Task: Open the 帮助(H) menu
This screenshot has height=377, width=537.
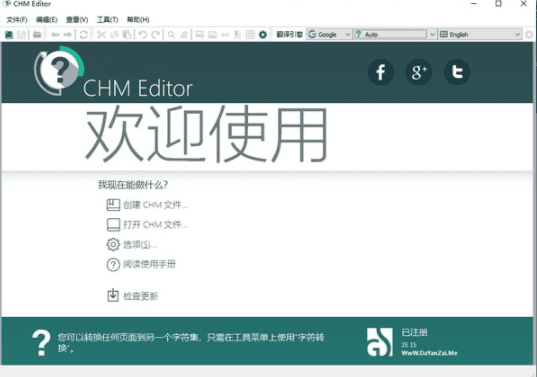Action: [138, 20]
